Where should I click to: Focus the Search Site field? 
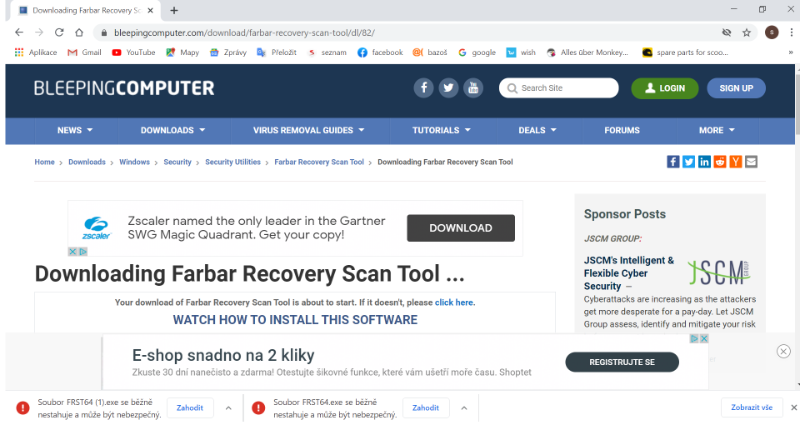(559, 88)
